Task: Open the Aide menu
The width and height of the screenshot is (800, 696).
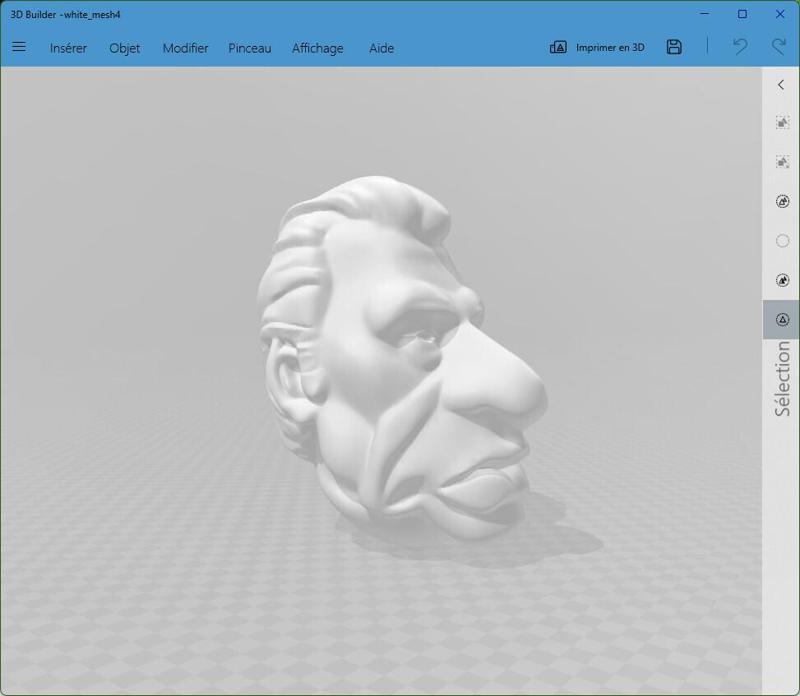Action: (381, 48)
